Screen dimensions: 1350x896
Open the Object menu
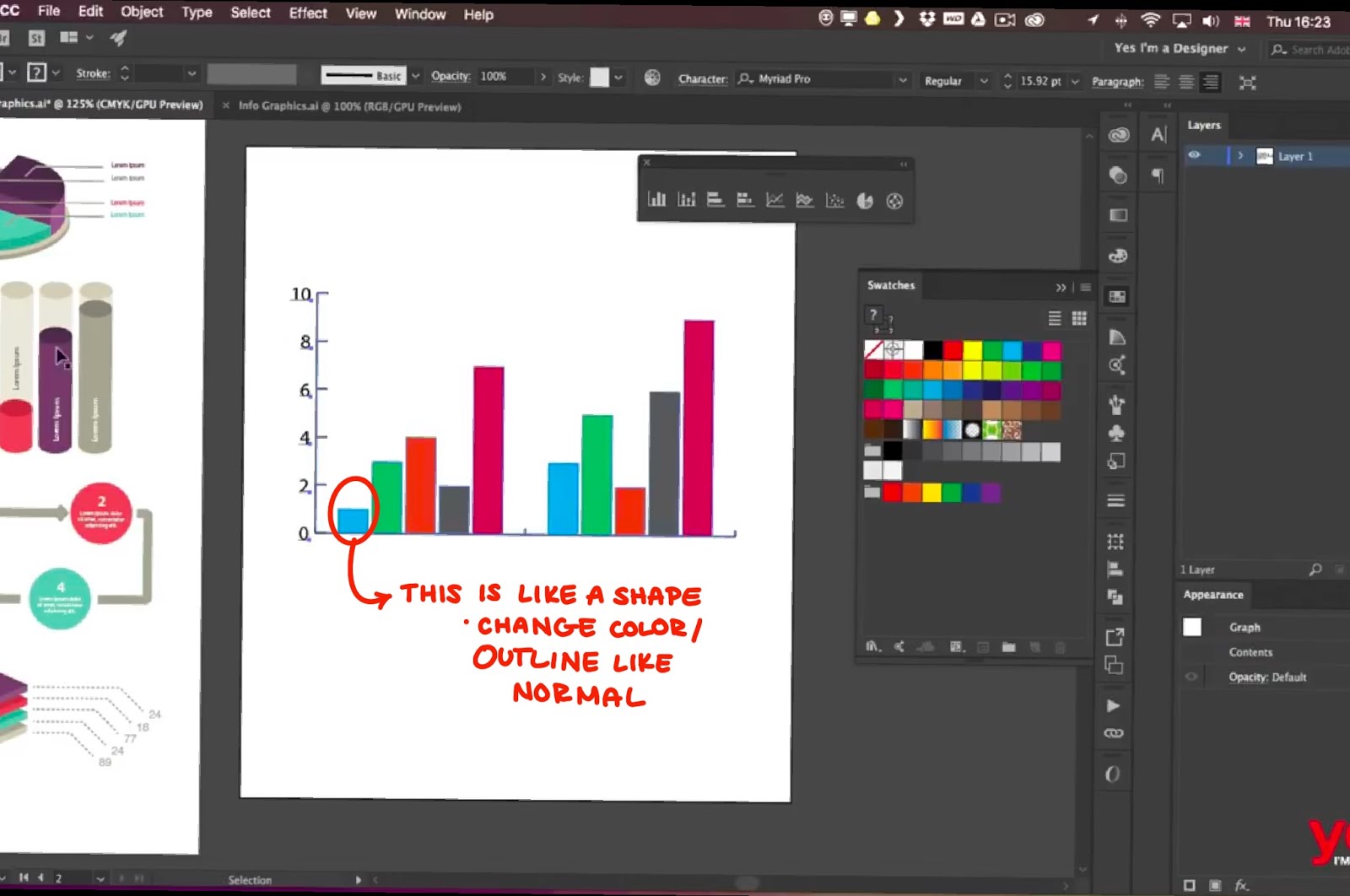[141, 12]
